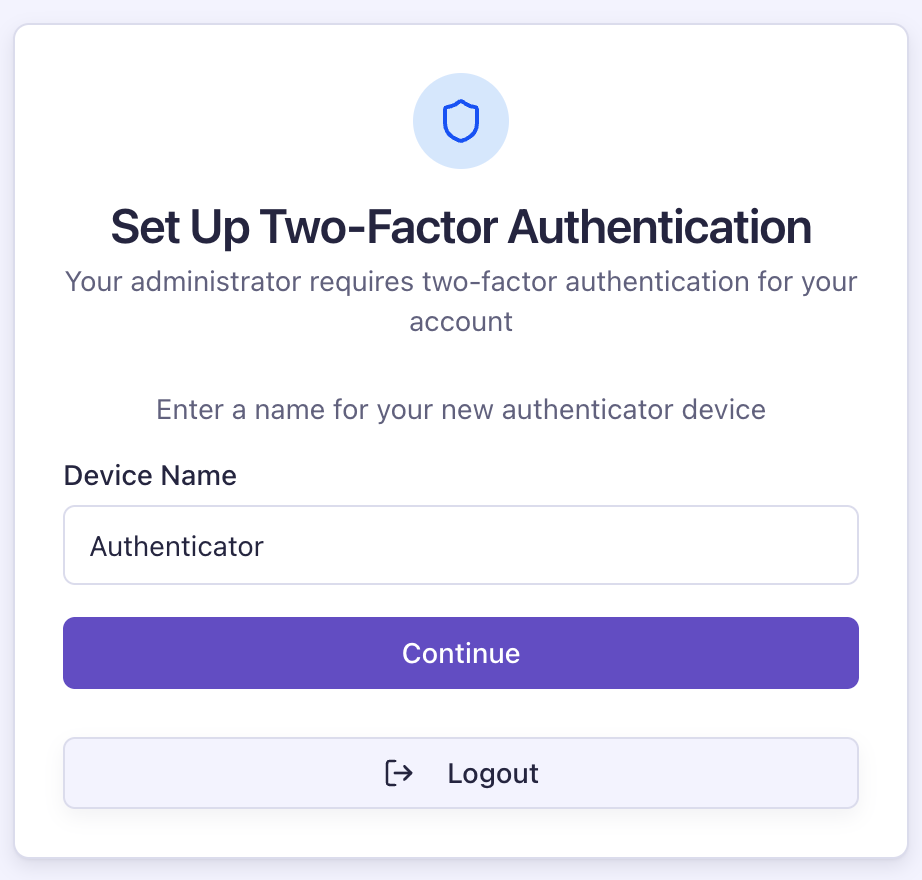
Task: Place cursor at end of device name field
Action: click(x=265, y=547)
